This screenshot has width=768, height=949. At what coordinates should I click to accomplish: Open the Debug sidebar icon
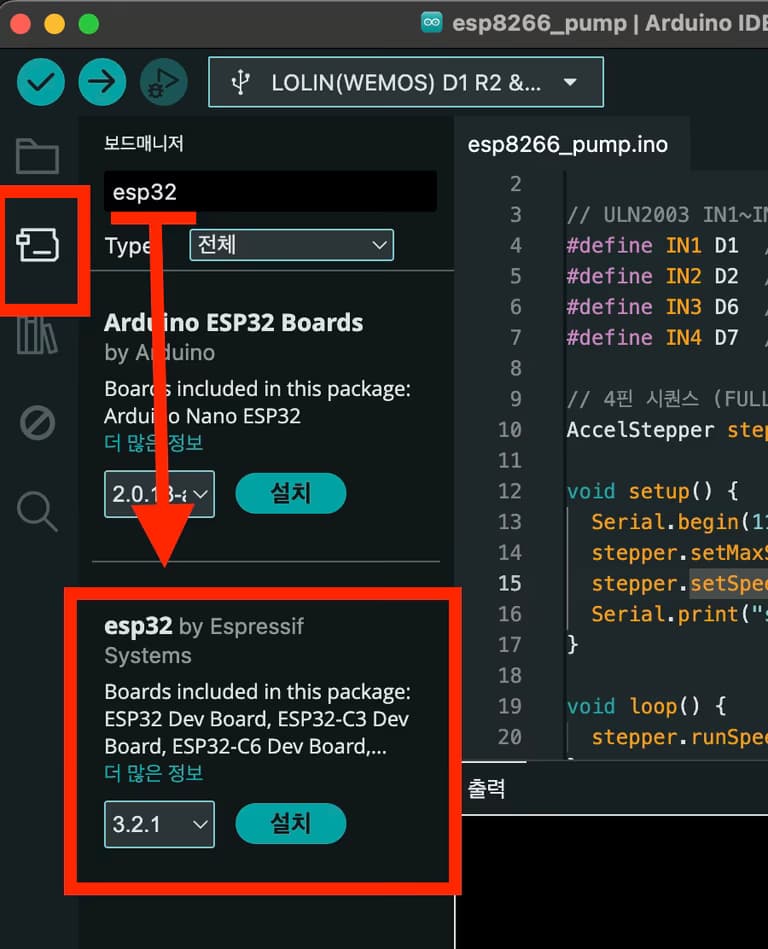[38, 423]
